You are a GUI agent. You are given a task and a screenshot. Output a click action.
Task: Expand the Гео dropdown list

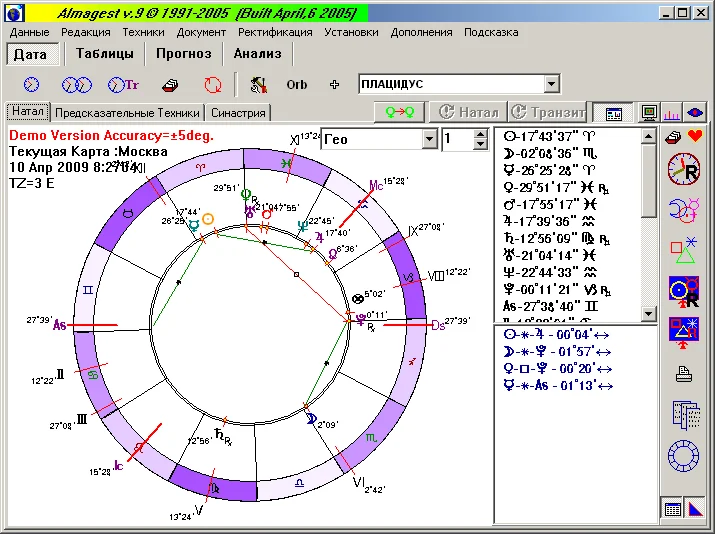click(430, 139)
